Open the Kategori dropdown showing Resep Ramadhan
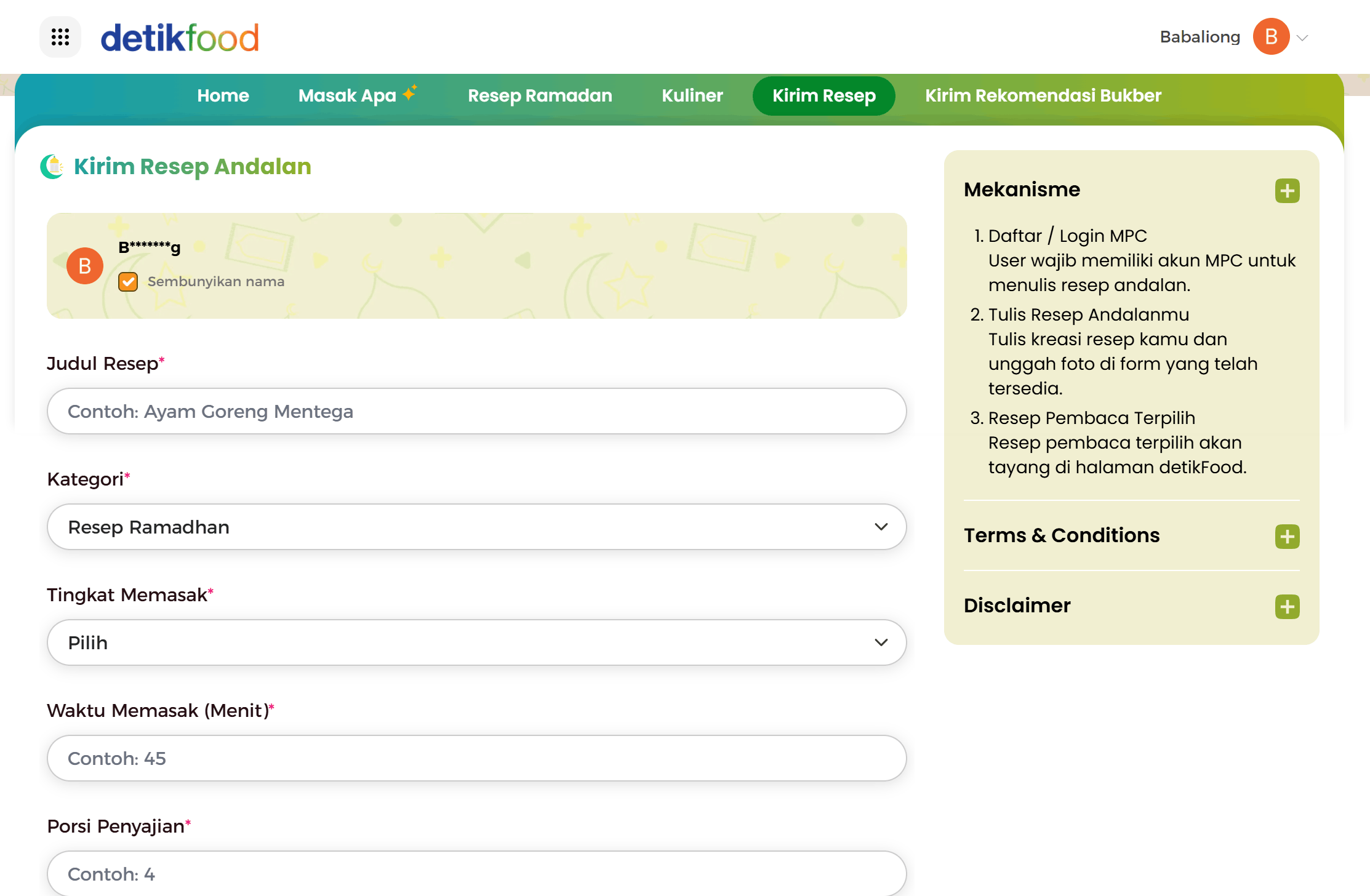Screen dimensions: 1370x896 (476, 527)
